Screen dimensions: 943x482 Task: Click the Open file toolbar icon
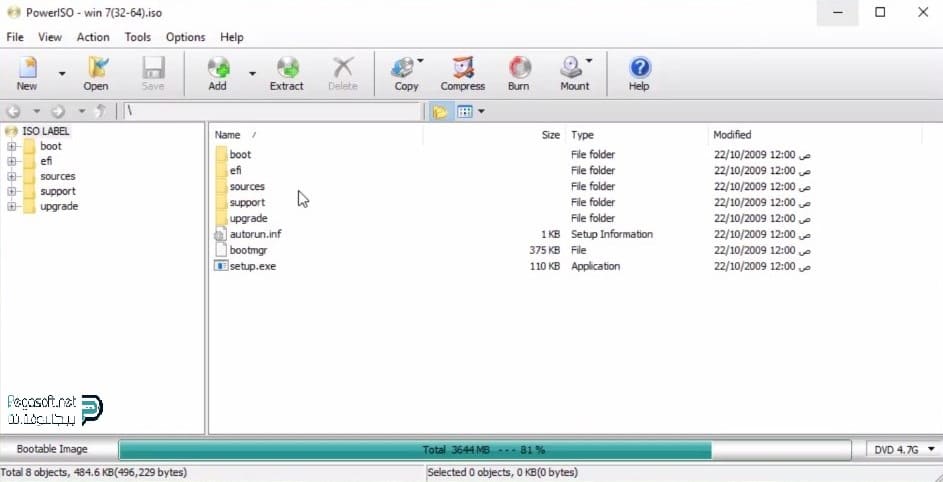[x=97, y=67]
